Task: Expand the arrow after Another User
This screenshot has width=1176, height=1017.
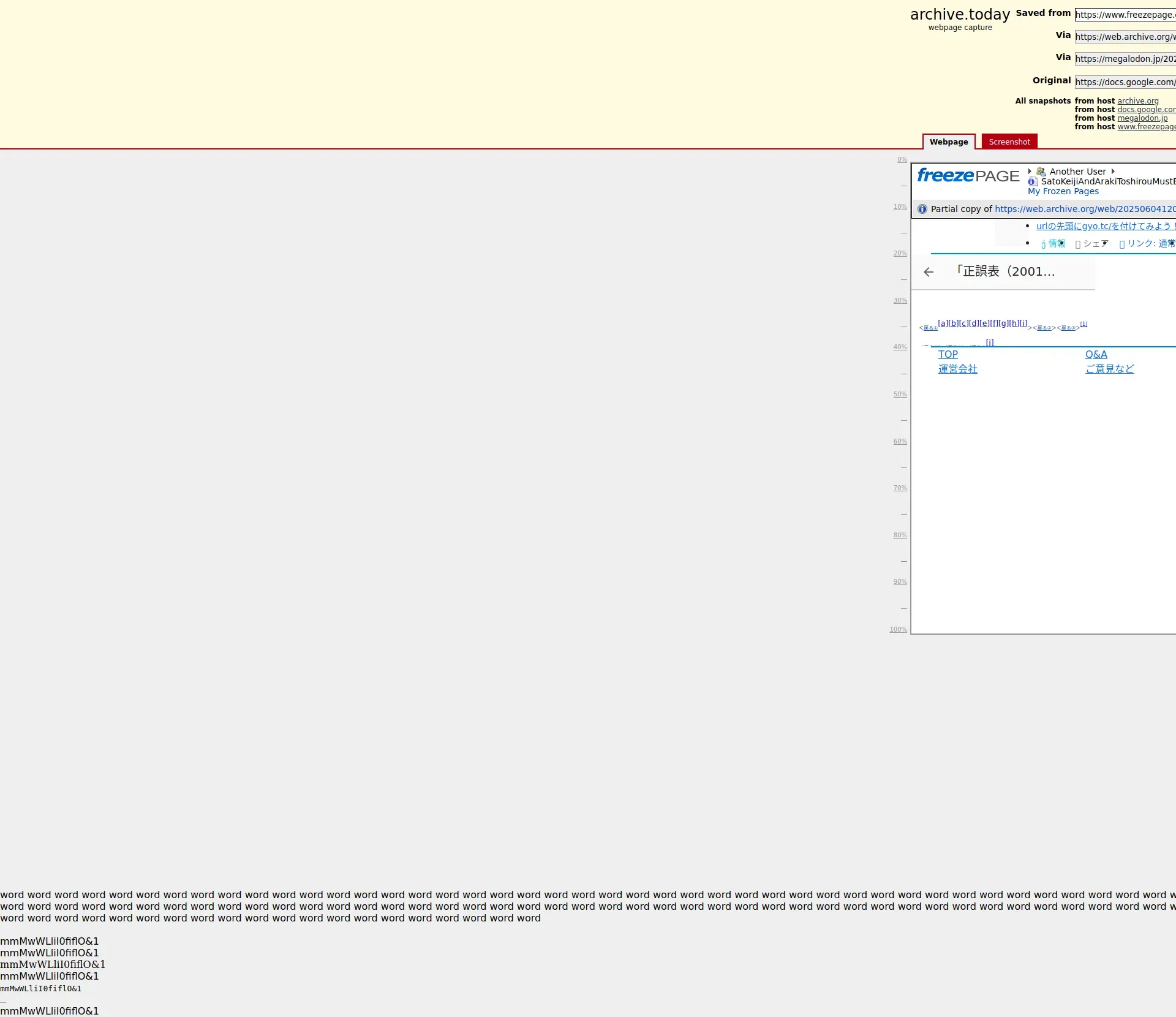Action: coord(1113,172)
